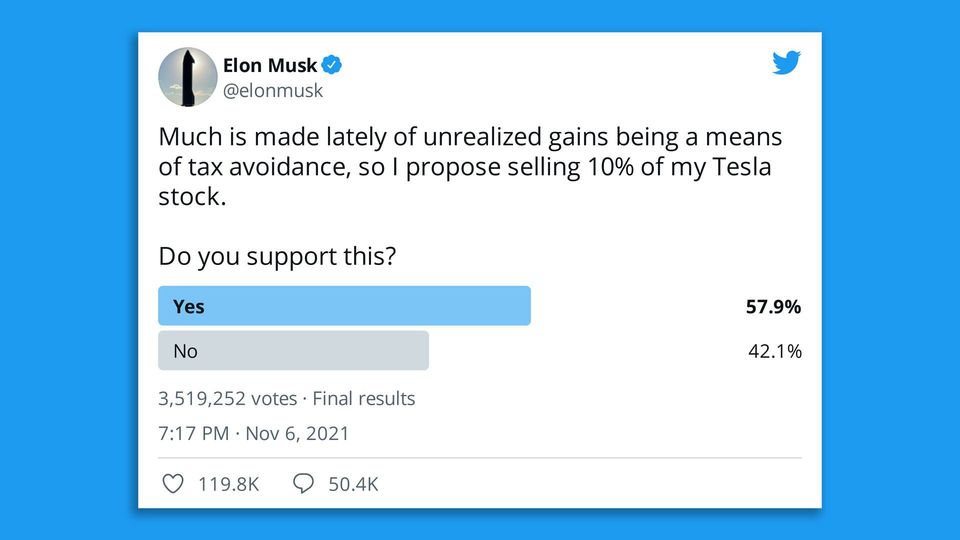The height and width of the screenshot is (540, 960).
Task: Click the 42.1% poll percentage
Action: [x=775, y=351]
